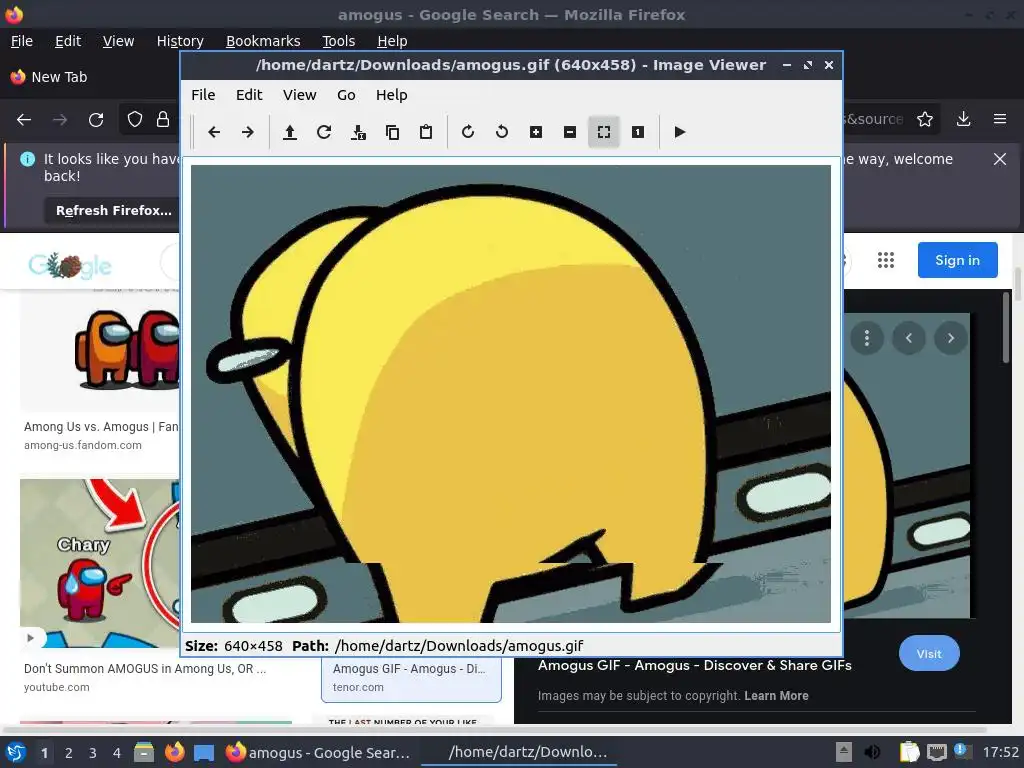Screen dimensions: 1024x768
Task: Click the Visit button
Action: 929,654
